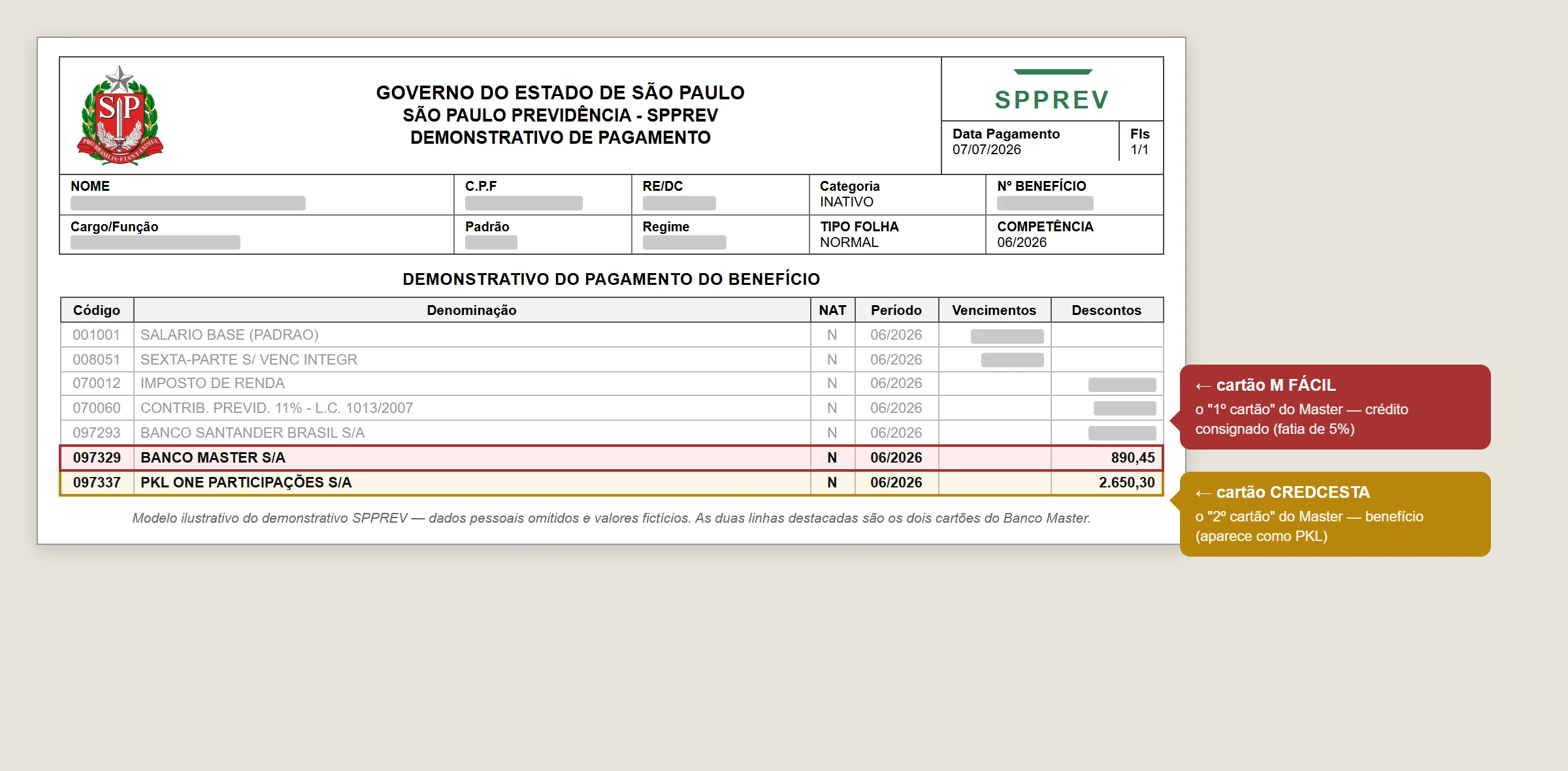
Task: Click the Código column header
Action: coord(97,310)
